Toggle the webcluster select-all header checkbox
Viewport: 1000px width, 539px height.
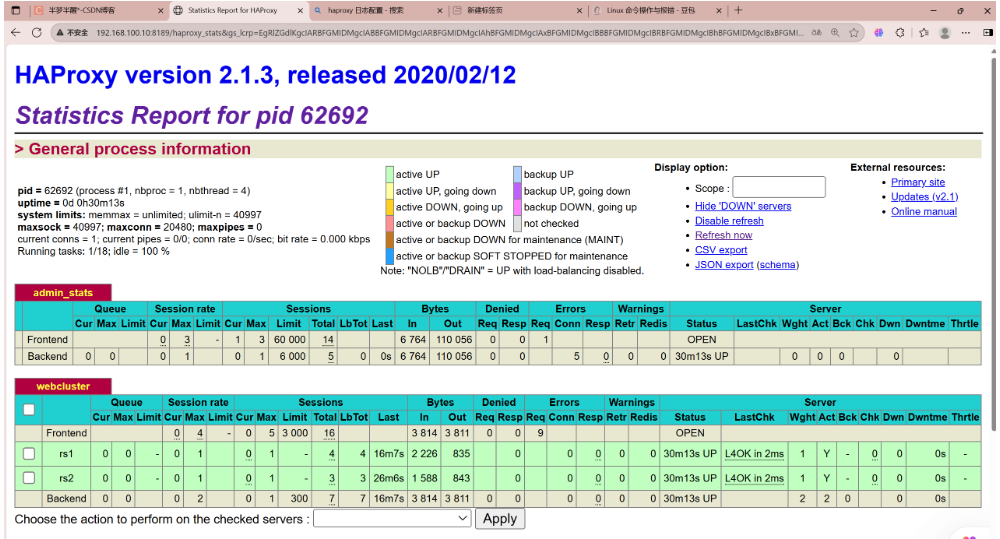(x=29, y=410)
